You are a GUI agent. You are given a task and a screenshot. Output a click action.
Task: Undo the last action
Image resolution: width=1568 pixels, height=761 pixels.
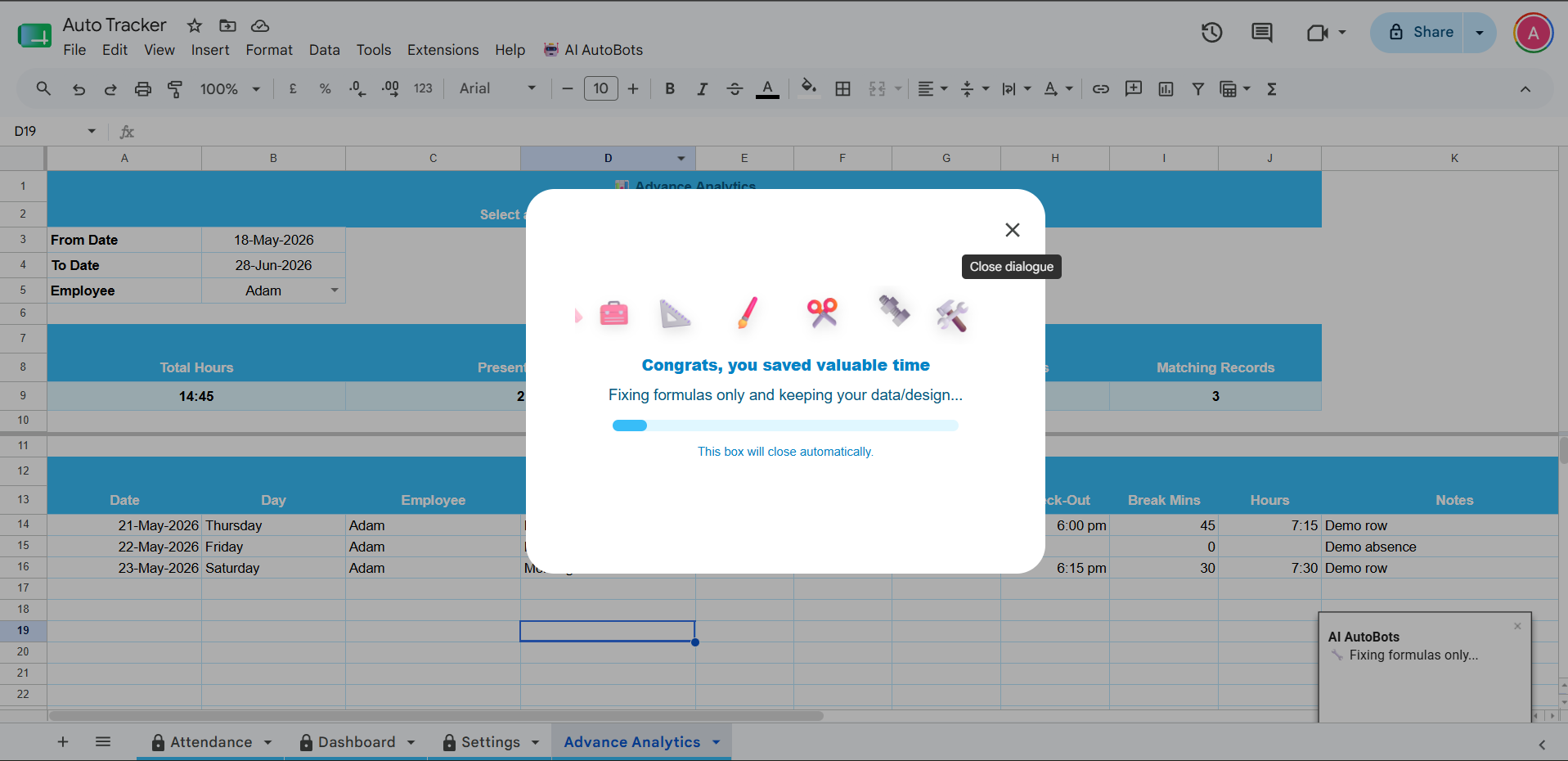pyautogui.click(x=79, y=89)
